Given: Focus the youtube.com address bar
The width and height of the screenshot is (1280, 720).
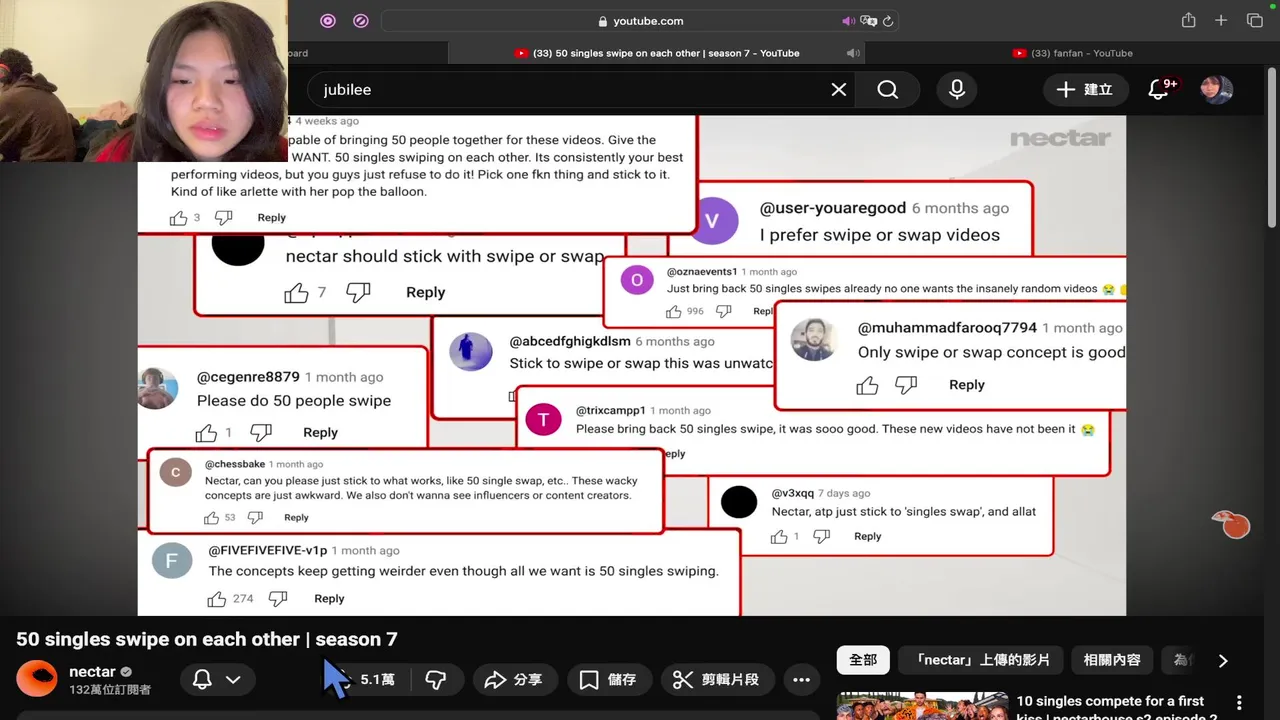Looking at the screenshot, I should (640, 21).
